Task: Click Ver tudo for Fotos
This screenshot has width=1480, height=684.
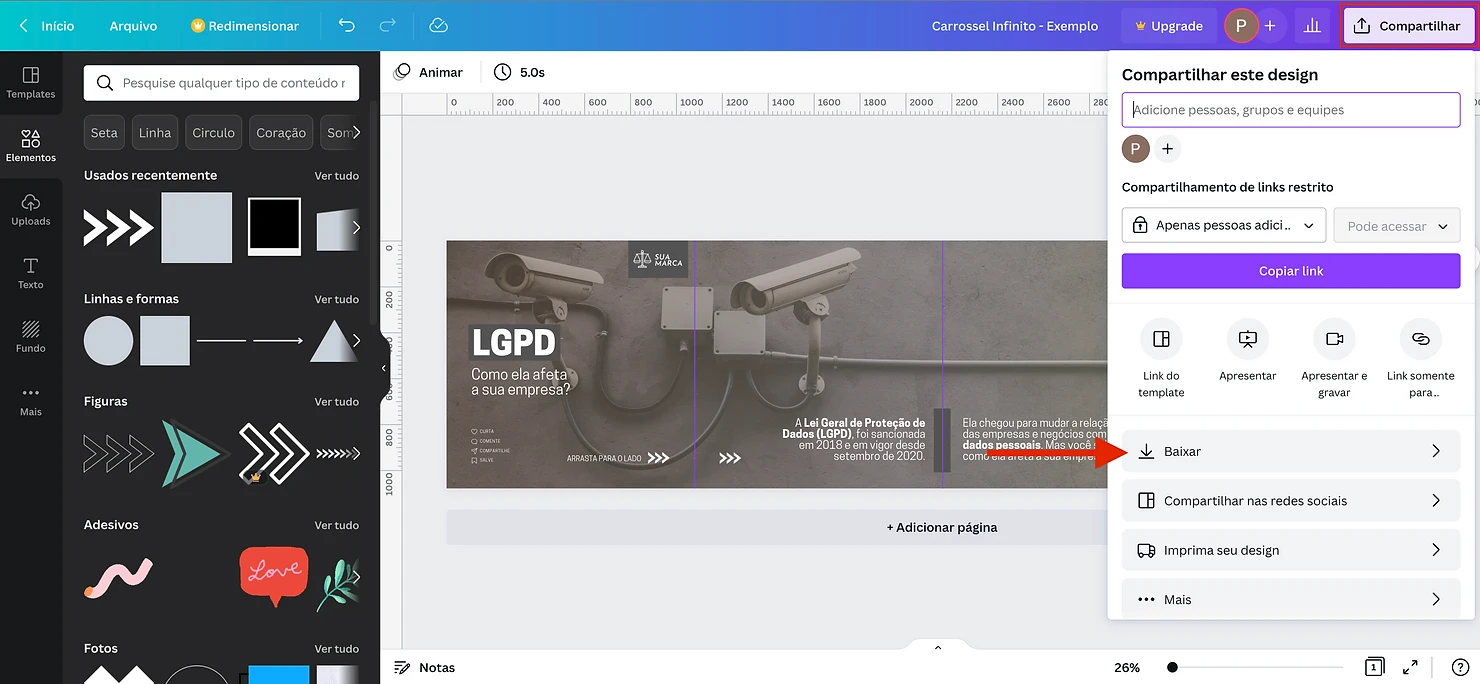Action: [337, 649]
